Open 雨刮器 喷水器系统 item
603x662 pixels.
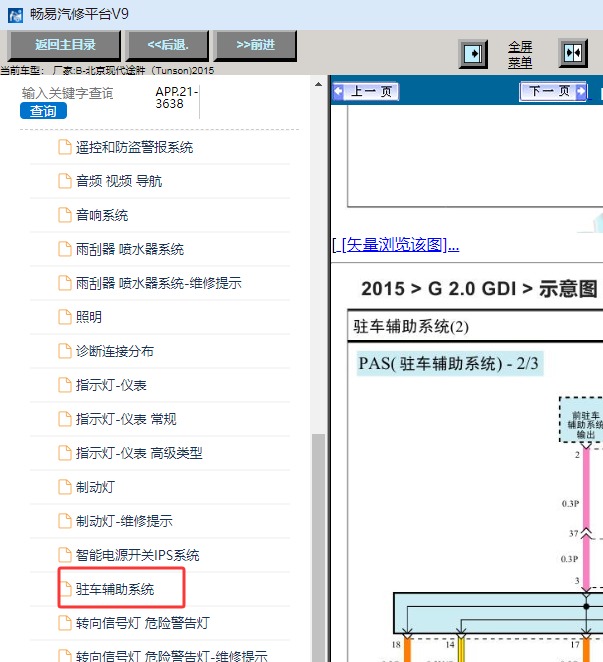point(130,249)
